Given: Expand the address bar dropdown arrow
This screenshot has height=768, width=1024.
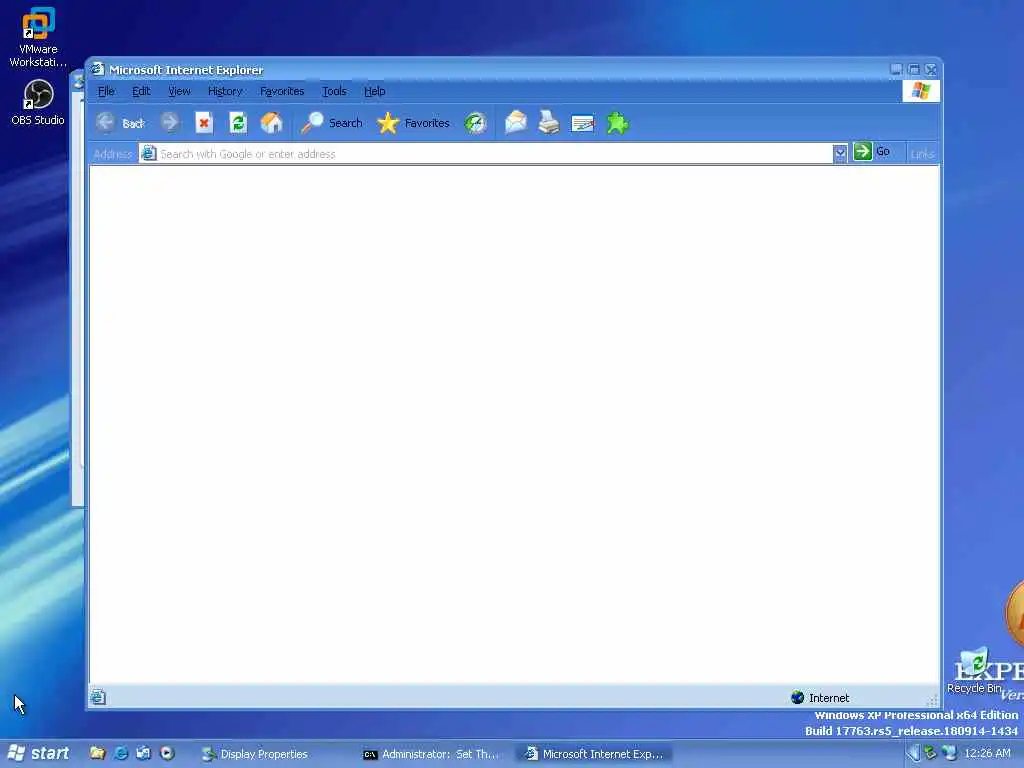Looking at the screenshot, I should [x=840, y=153].
